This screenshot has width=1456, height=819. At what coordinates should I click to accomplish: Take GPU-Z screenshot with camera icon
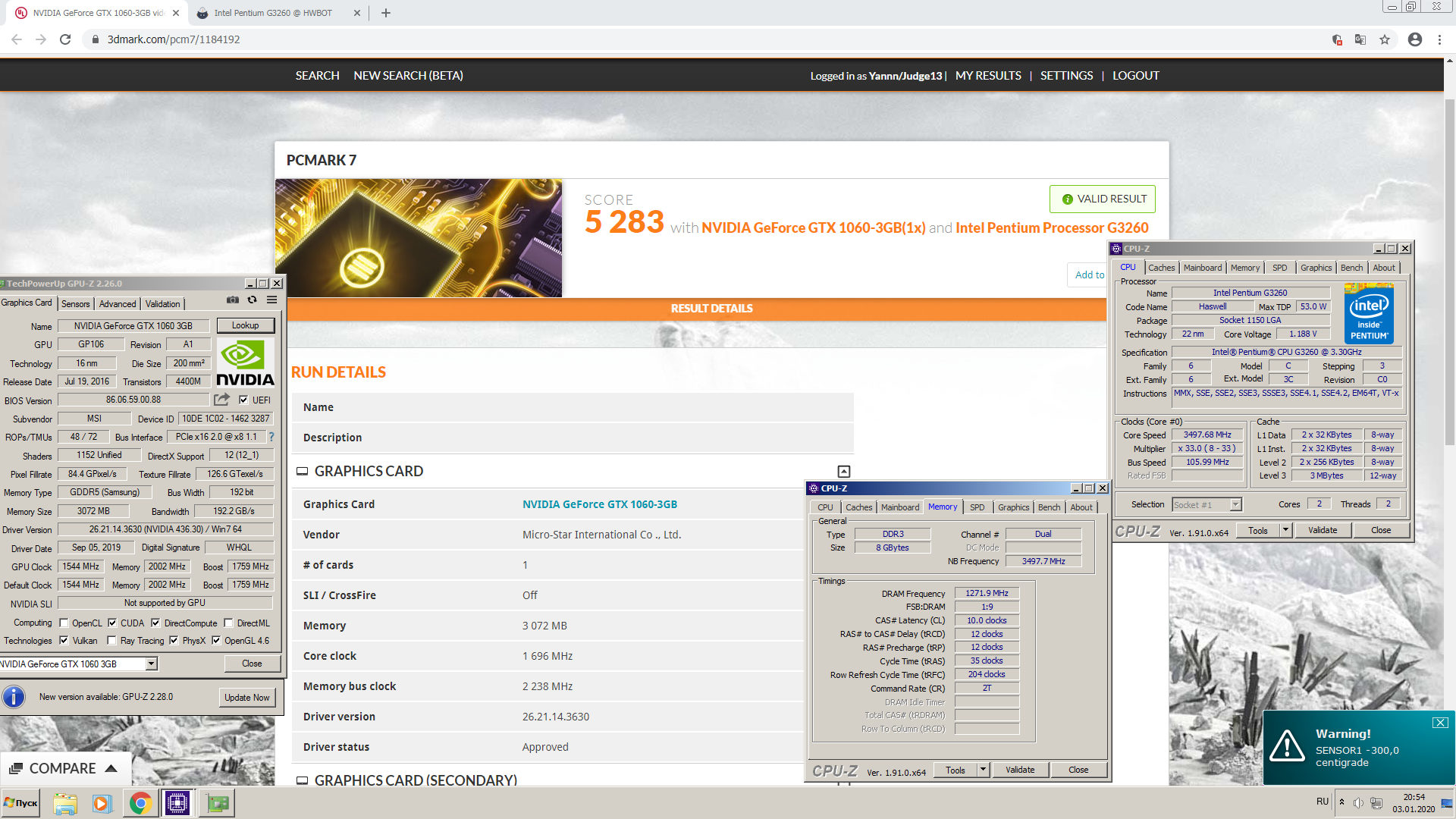click(232, 300)
